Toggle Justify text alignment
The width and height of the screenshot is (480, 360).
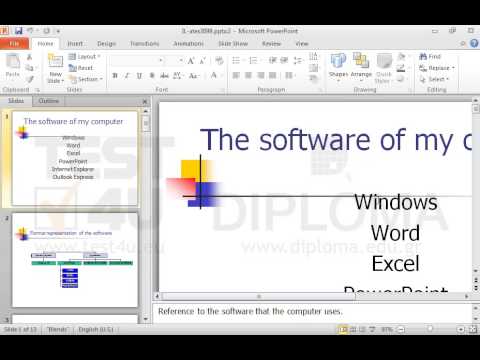click(273, 76)
